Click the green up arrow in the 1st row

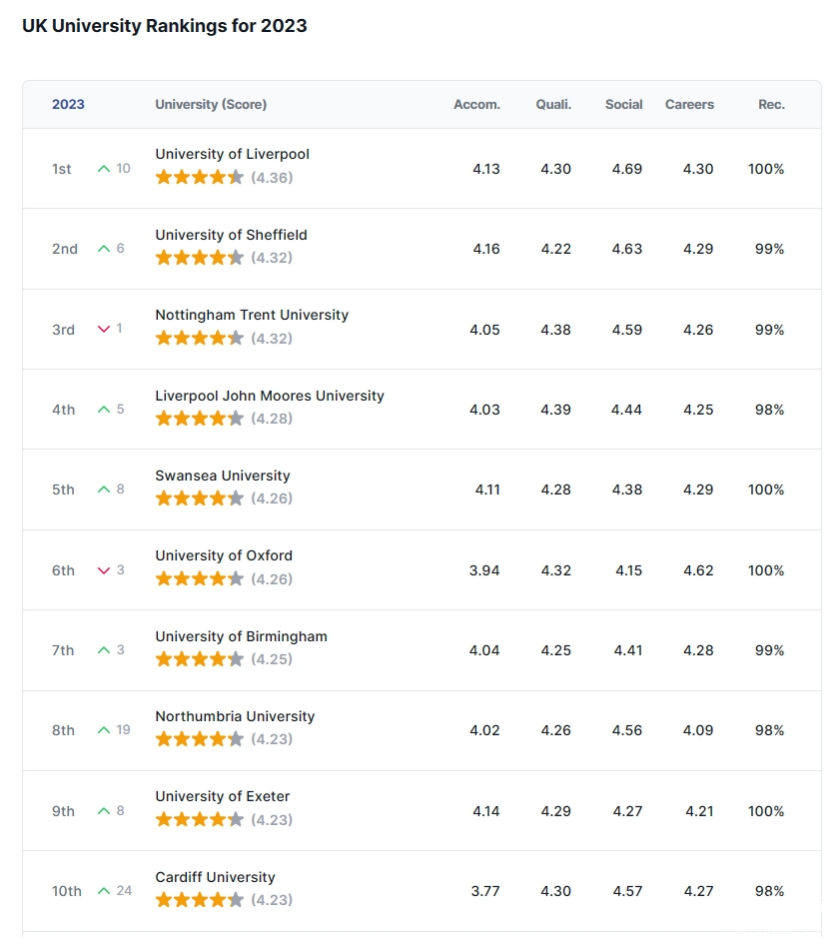coord(104,169)
